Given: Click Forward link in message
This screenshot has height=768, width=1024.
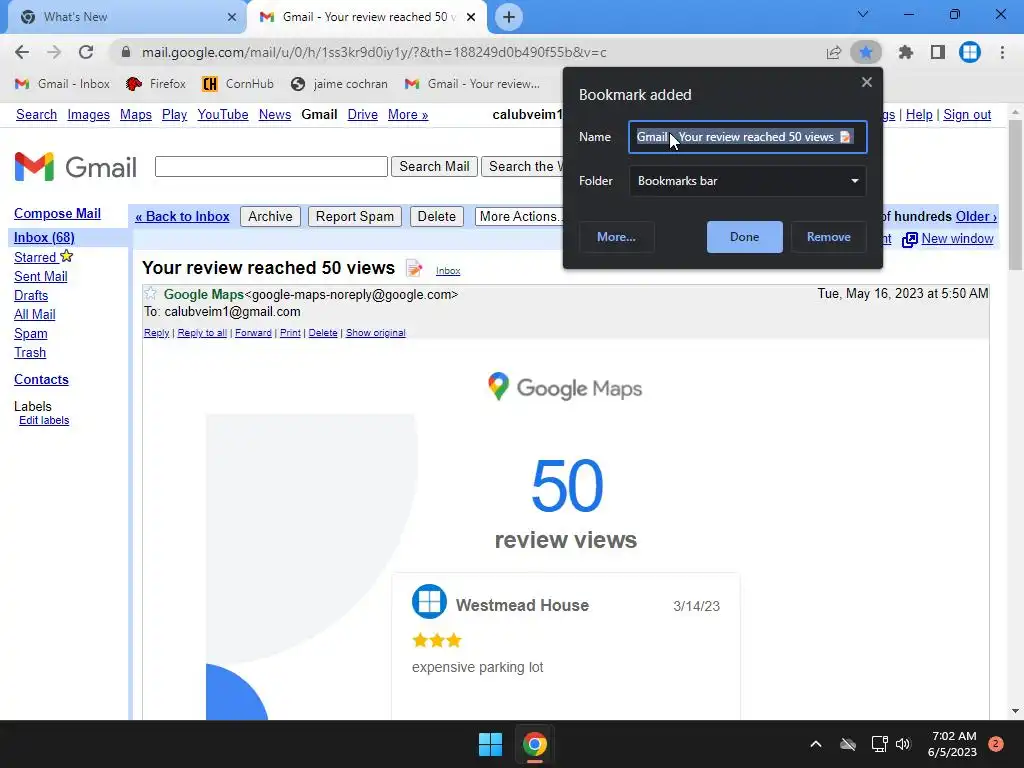Looking at the screenshot, I should [253, 333].
